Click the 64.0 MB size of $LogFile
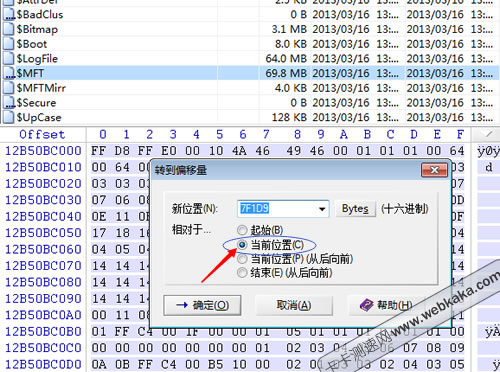Image resolution: width=500 pixels, height=372 pixels. point(286,59)
